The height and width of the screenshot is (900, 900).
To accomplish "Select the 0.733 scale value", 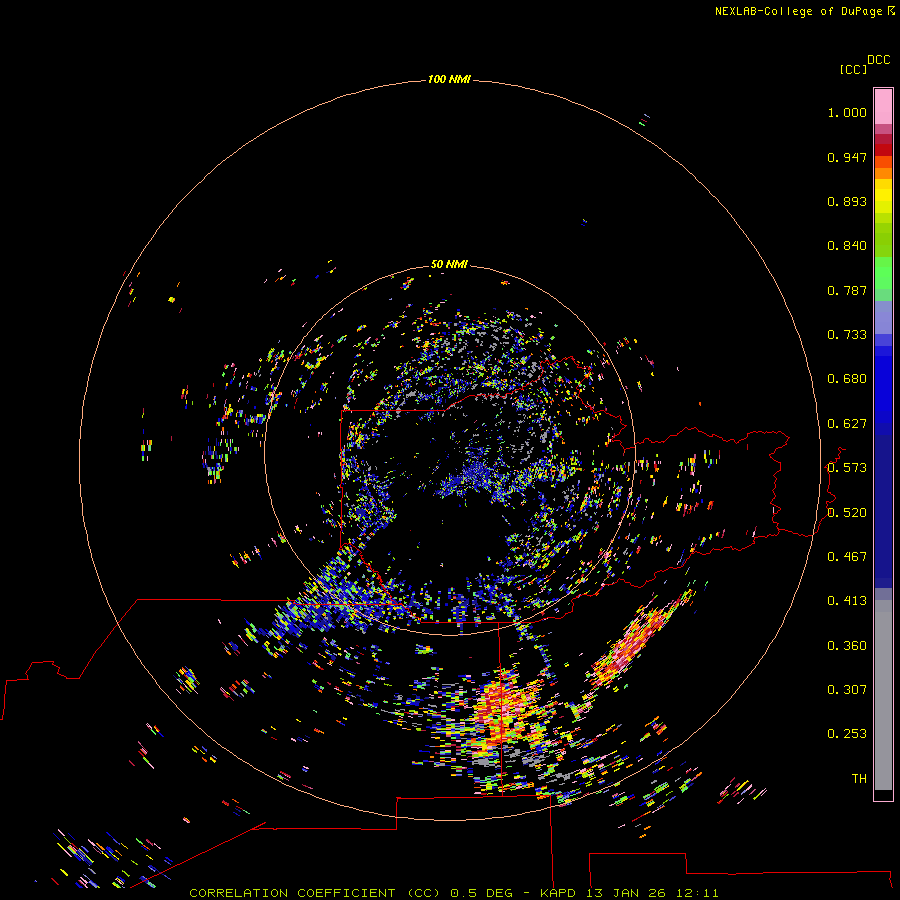I will click(x=847, y=335).
